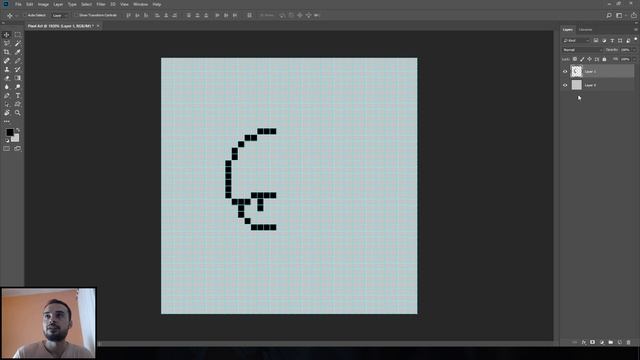This screenshot has height=360, width=640.
Task: Toggle the pixel layers filter
Action: point(596,40)
